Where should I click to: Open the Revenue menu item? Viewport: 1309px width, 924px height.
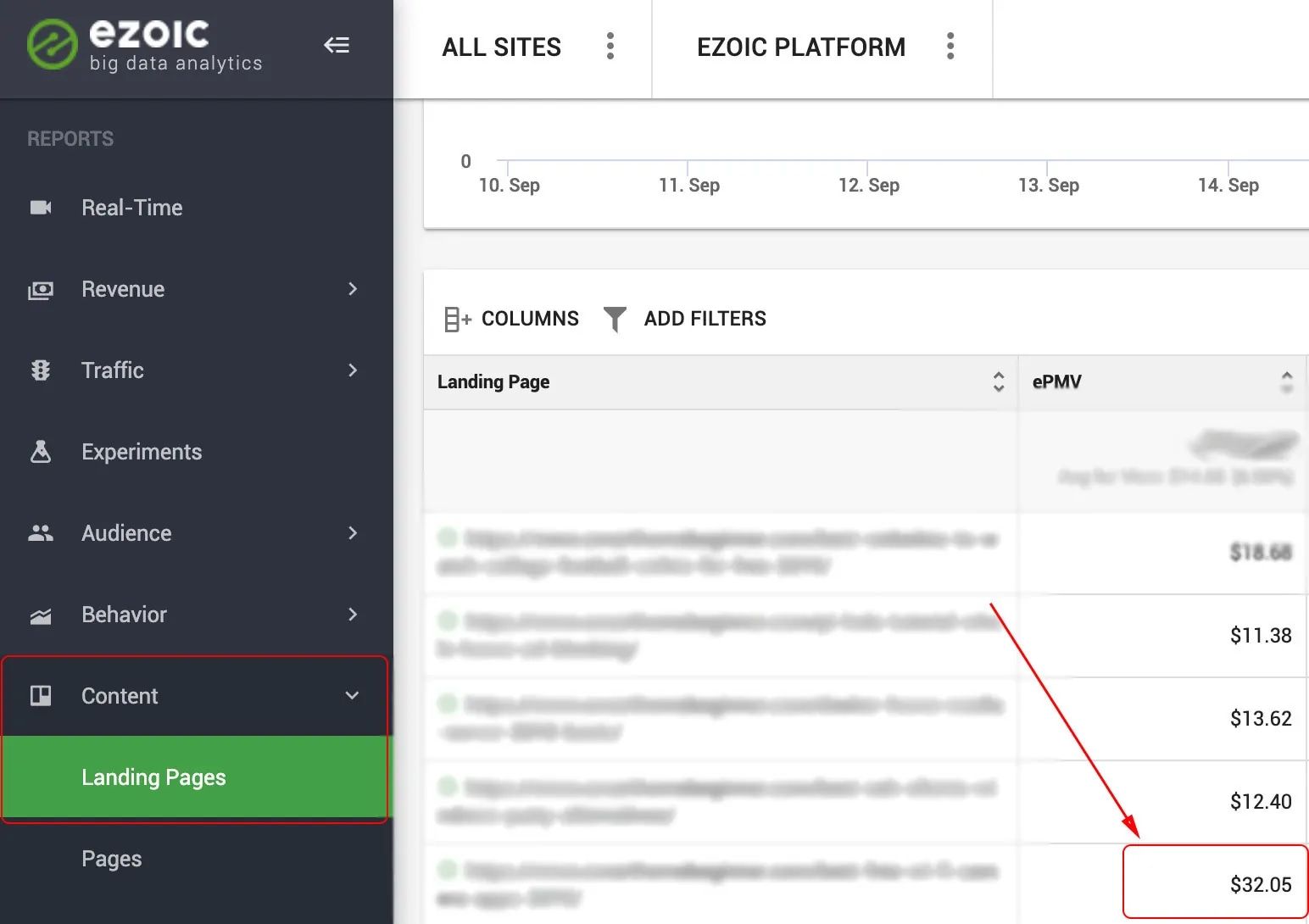(195, 289)
